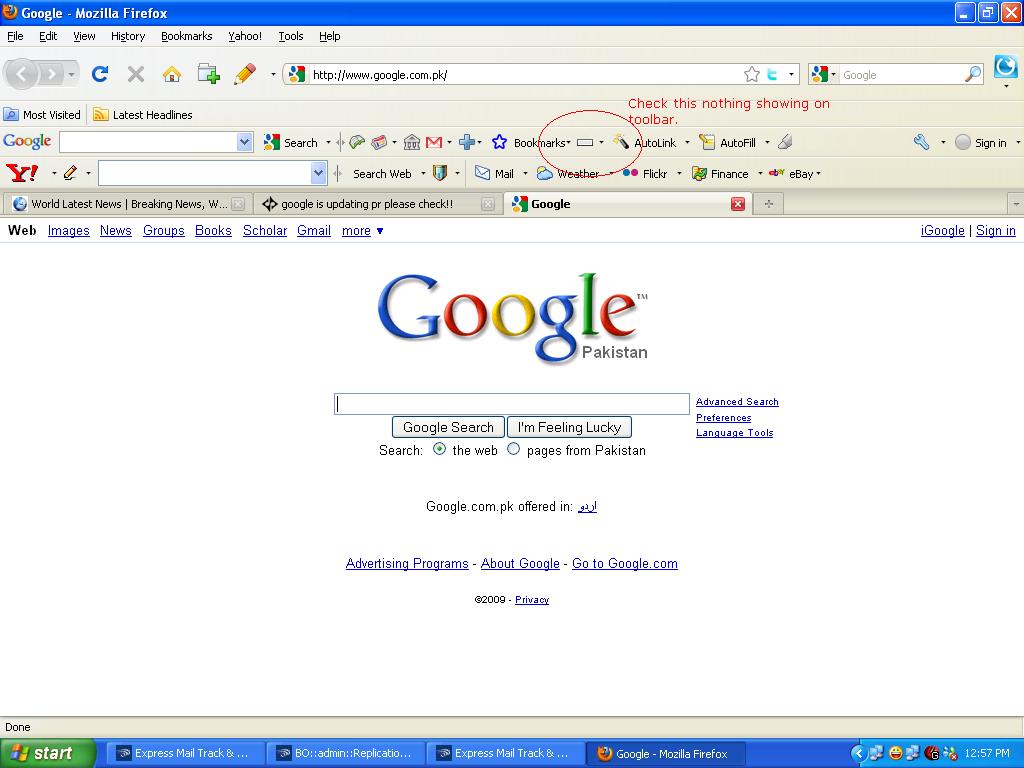Select 'pages from Pakistan' radio button
Screen dimensions: 1024x768
point(514,449)
